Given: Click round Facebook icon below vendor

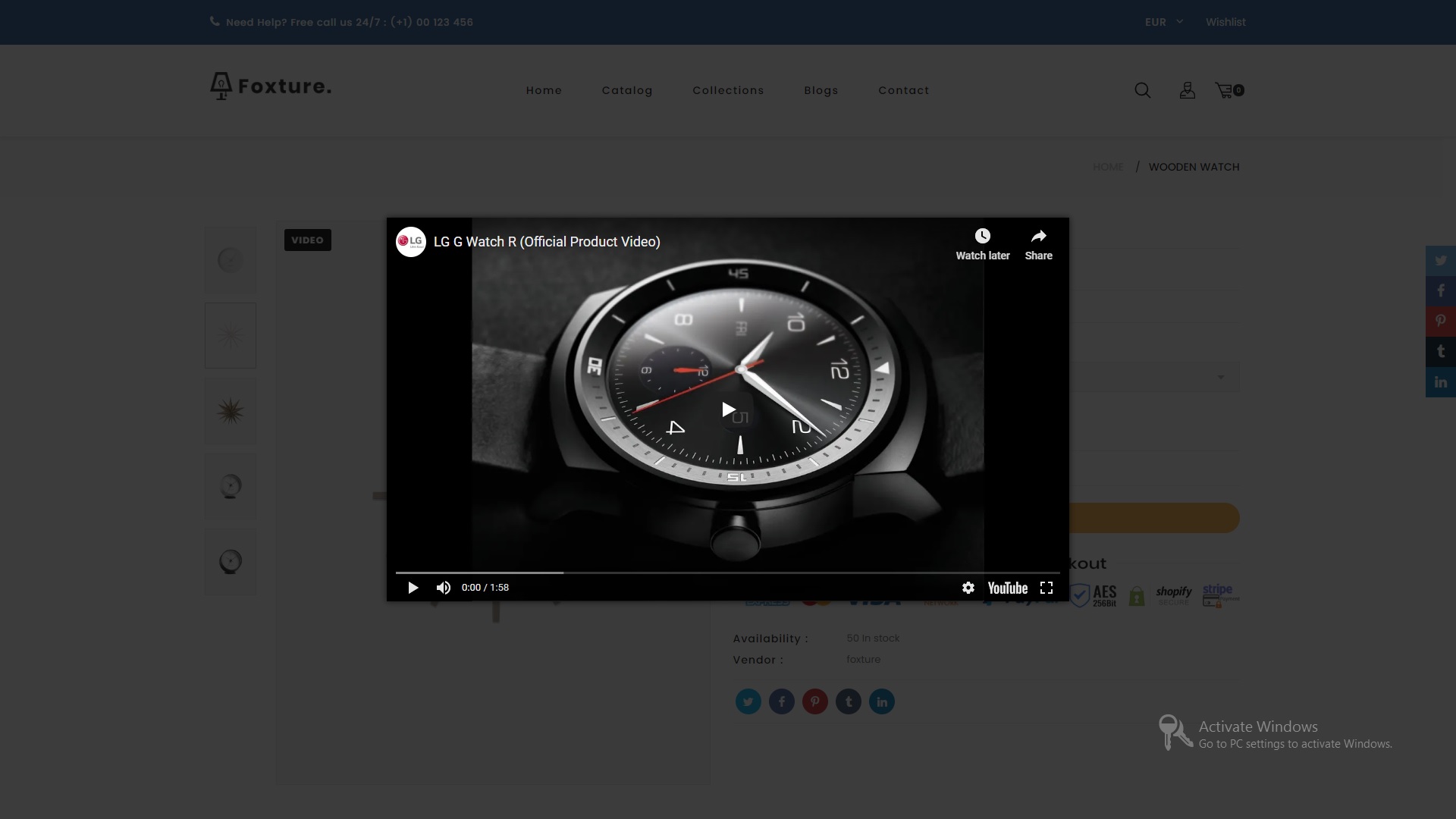Looking at the screenshot, I should click(782, 701).
